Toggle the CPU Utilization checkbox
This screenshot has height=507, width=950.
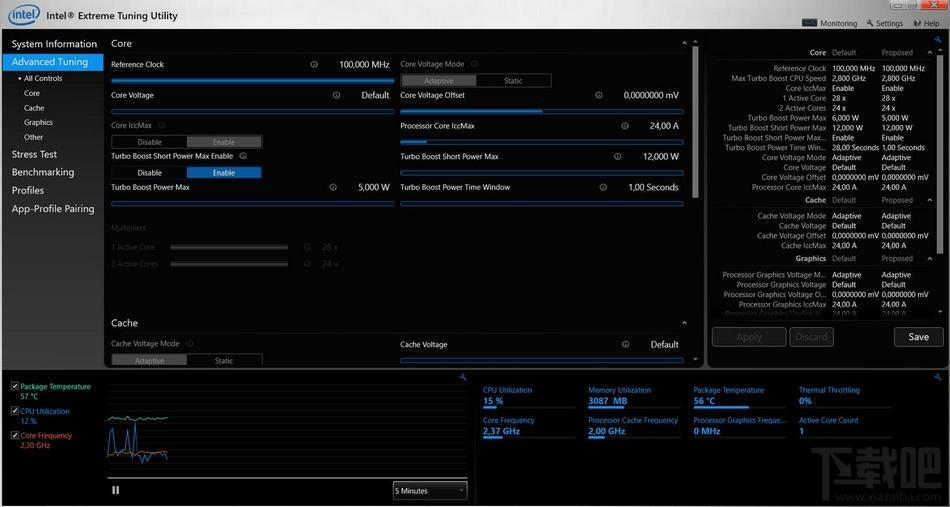pyautogui.click(x=14, y=411)
